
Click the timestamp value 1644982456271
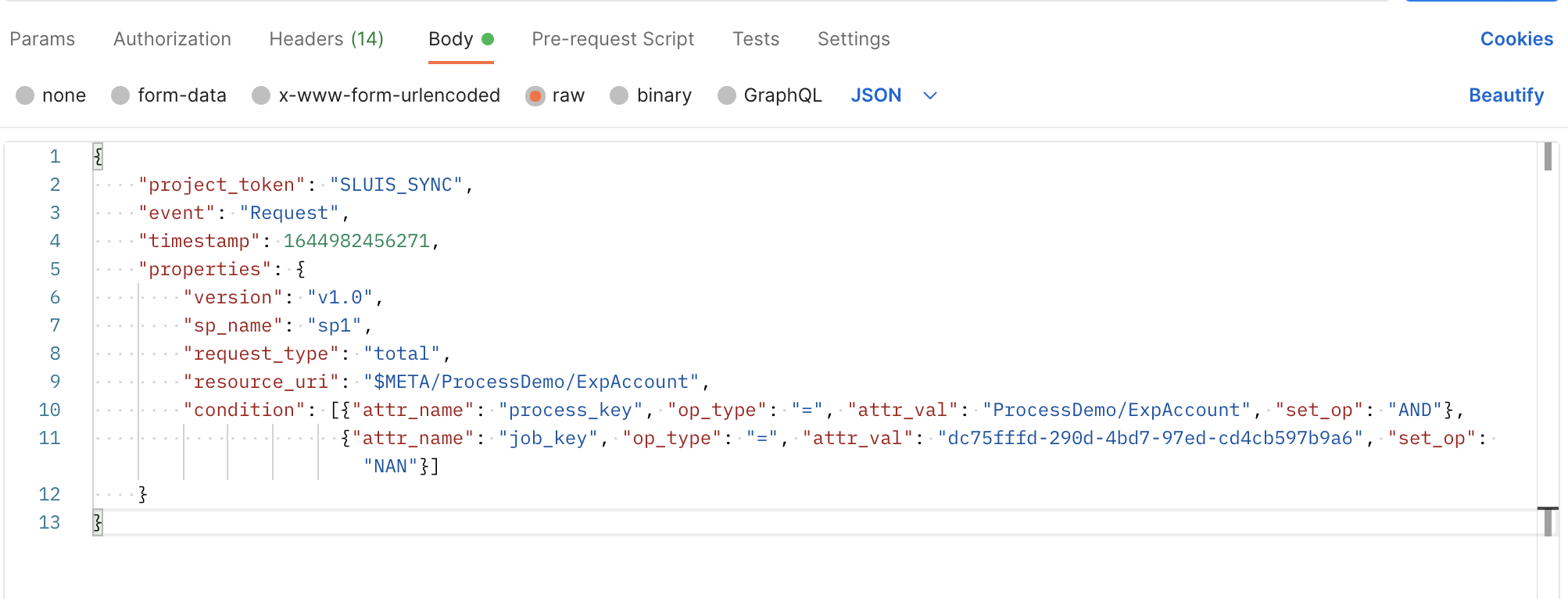pos(356,241)
